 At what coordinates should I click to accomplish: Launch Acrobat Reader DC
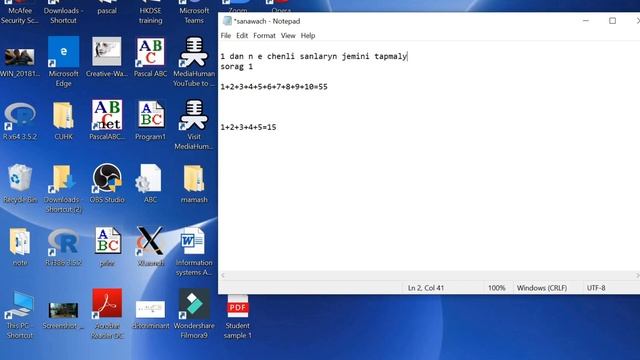coord(107,303)
